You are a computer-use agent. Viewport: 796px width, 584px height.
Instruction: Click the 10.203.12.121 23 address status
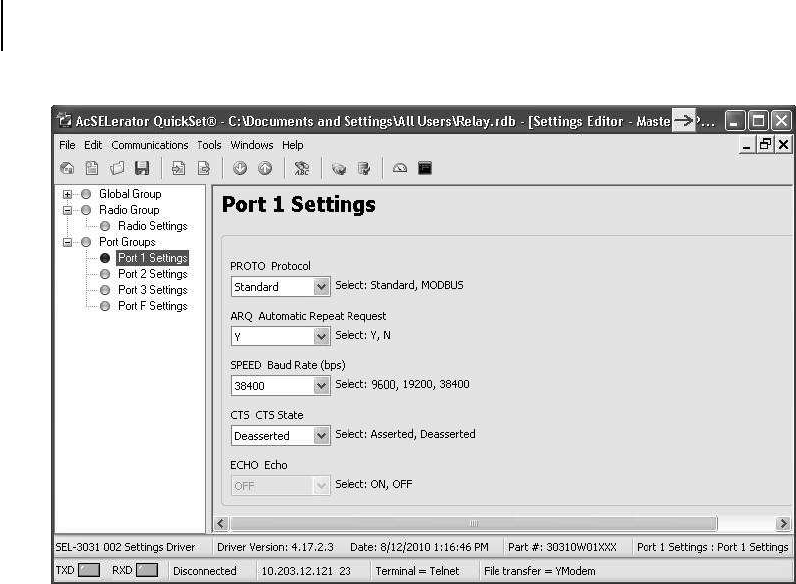click(x=306, y=571)
